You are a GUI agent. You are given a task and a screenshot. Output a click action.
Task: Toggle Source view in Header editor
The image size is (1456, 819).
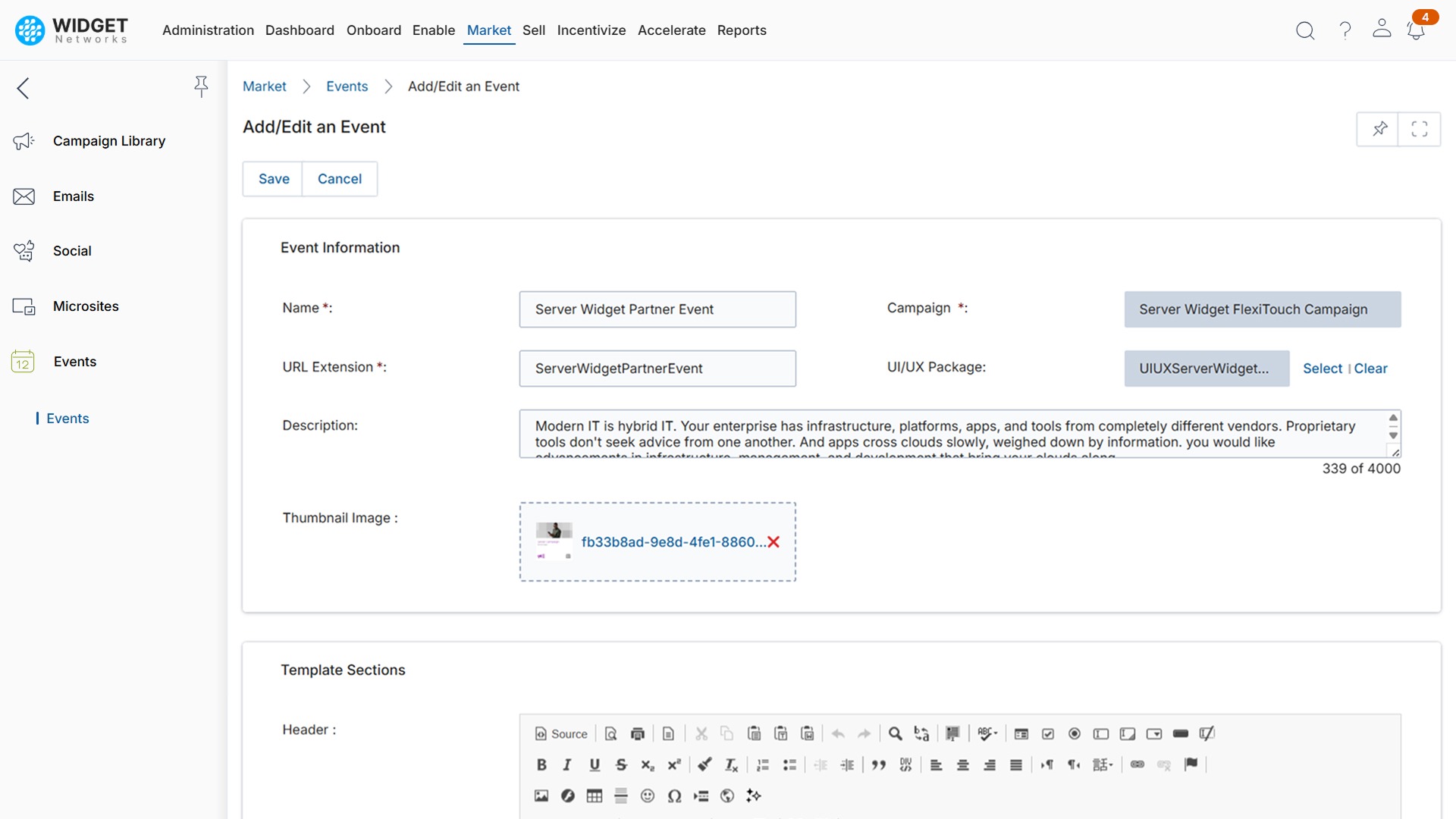point(562,733)
